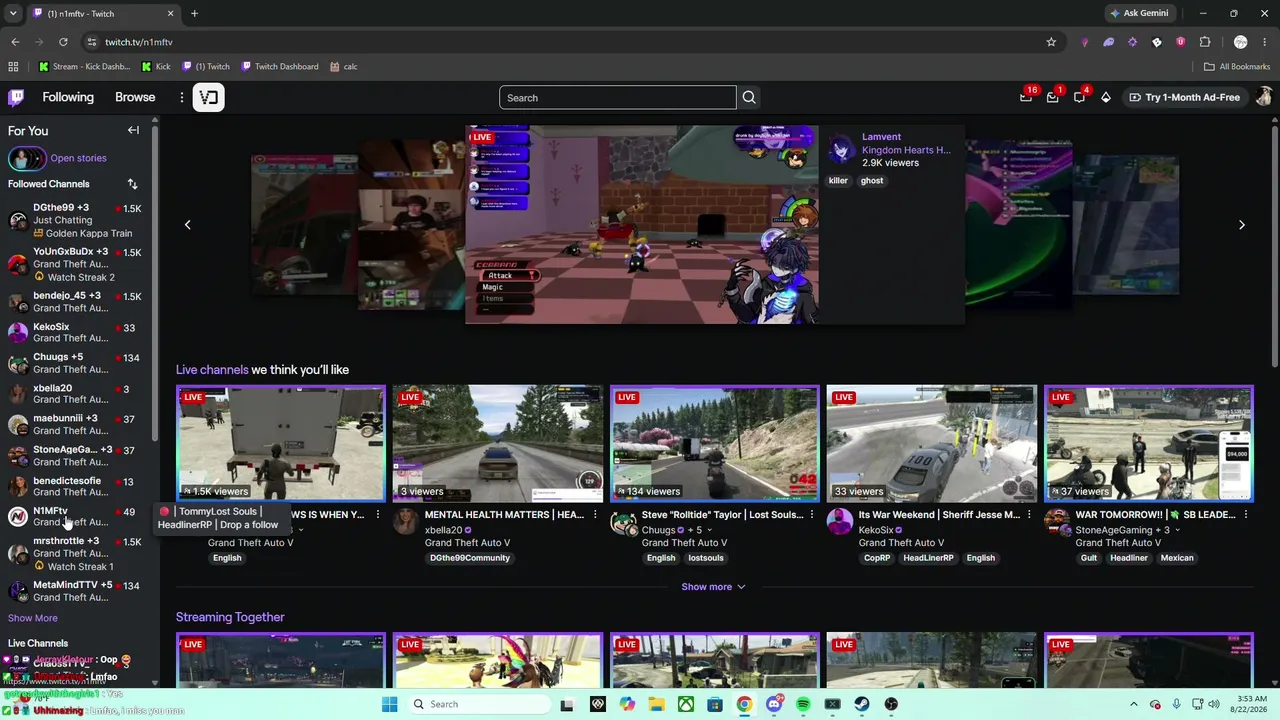
Task: Open the Twitch Dashboard bookmark
Action: pos(279,66)
